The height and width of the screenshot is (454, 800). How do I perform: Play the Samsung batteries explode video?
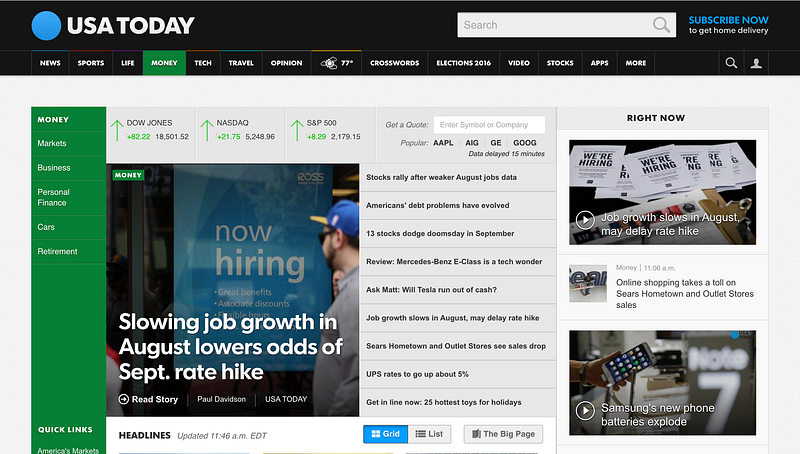click(585, 411)
